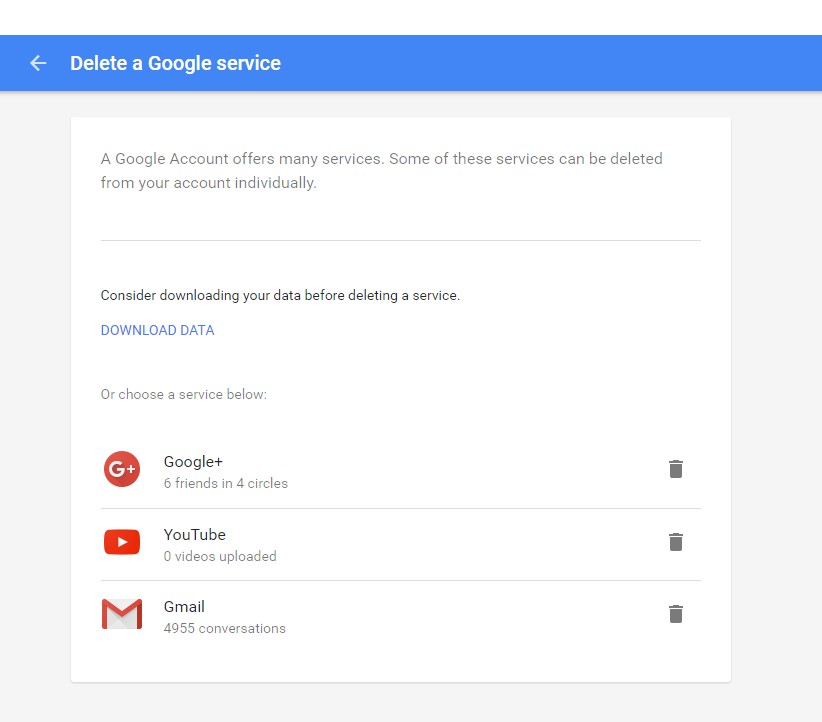Select the '0 videos uploaded' subtitle

(220, 556)
